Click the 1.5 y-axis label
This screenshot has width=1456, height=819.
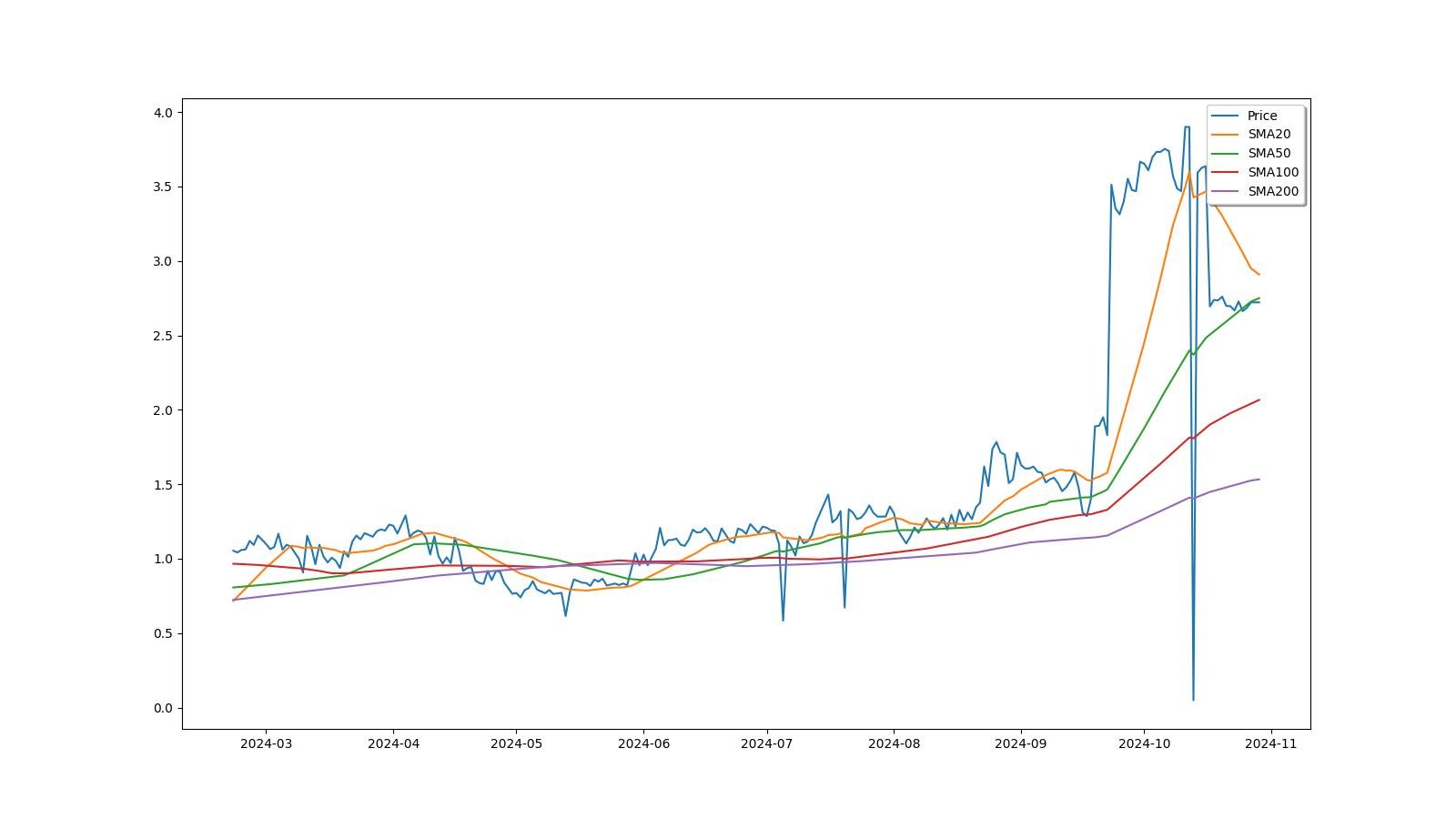pyautogui.click(x=163, y=485)
